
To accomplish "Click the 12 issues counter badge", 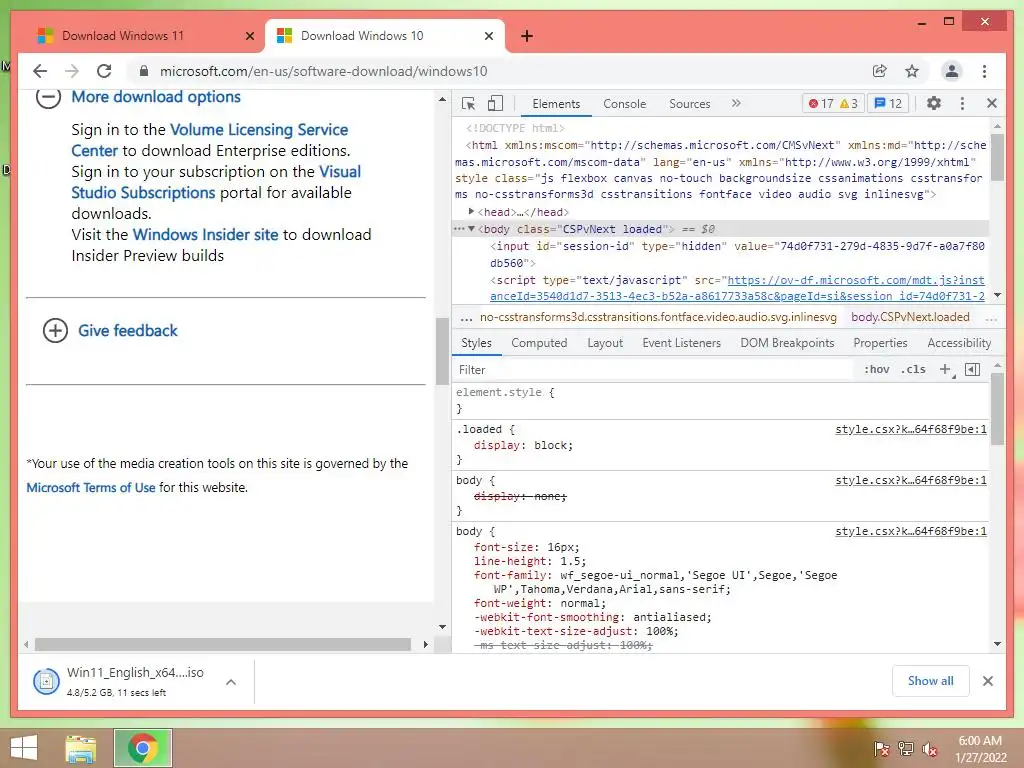I will (888, 103).
